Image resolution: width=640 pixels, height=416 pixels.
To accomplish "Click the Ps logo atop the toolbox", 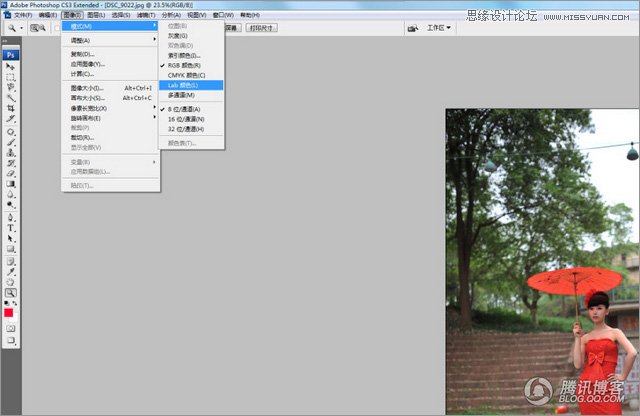I will coord(11,55).
